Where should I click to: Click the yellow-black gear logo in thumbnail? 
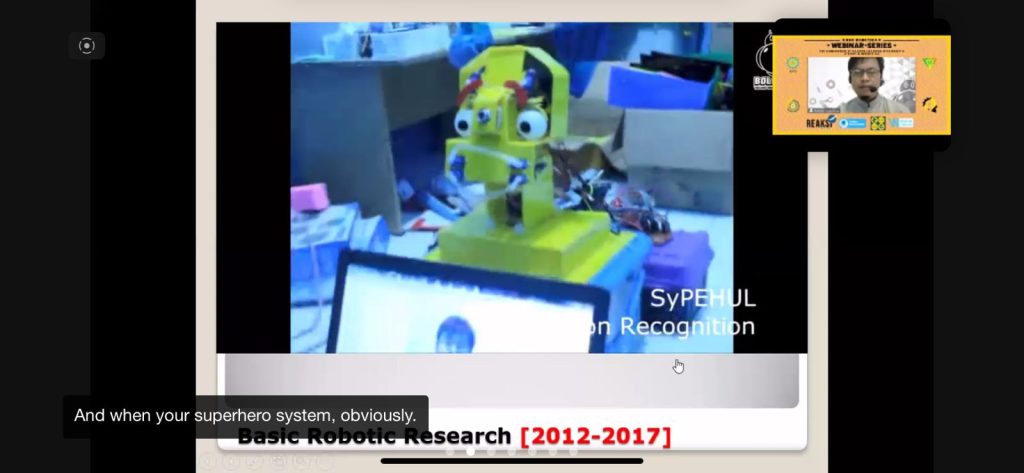click(x=930, y=104)
